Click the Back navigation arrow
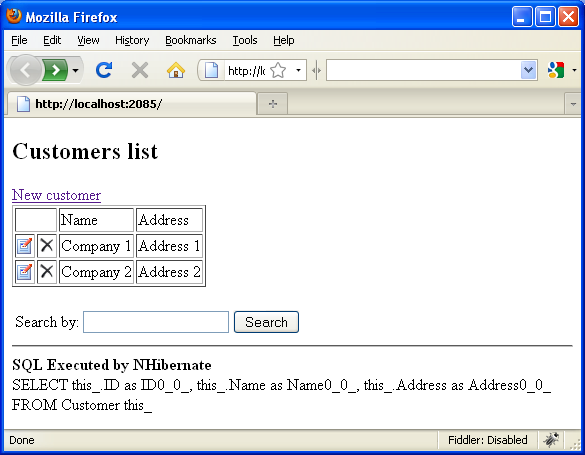Screen dimensions: 585x455 point(25,70)
